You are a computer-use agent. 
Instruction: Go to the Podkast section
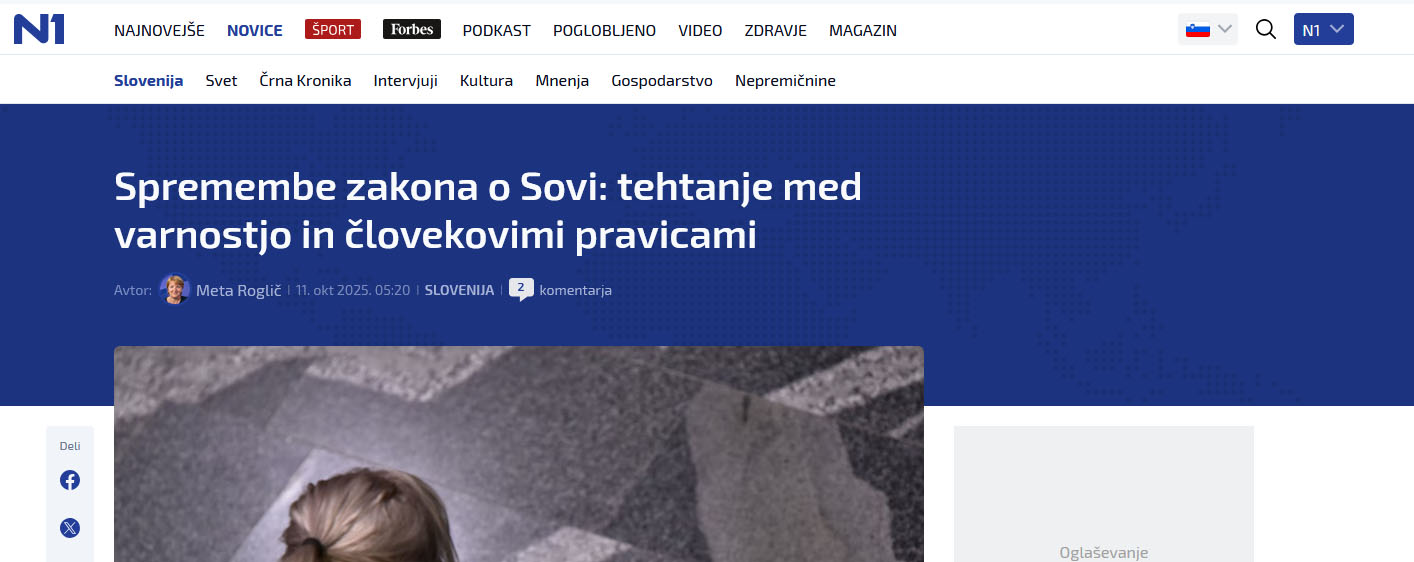pos(497,30)
